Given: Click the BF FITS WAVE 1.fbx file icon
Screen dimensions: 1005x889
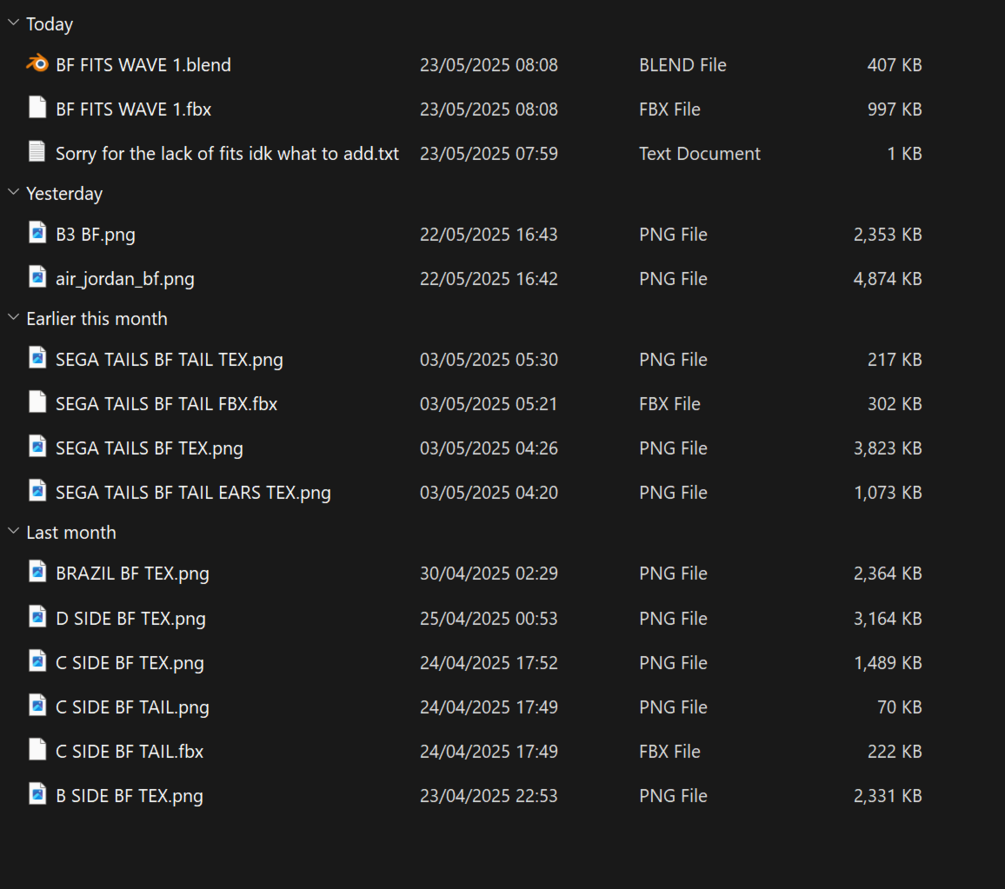Looking at the screenshot, I should (37, 108).
